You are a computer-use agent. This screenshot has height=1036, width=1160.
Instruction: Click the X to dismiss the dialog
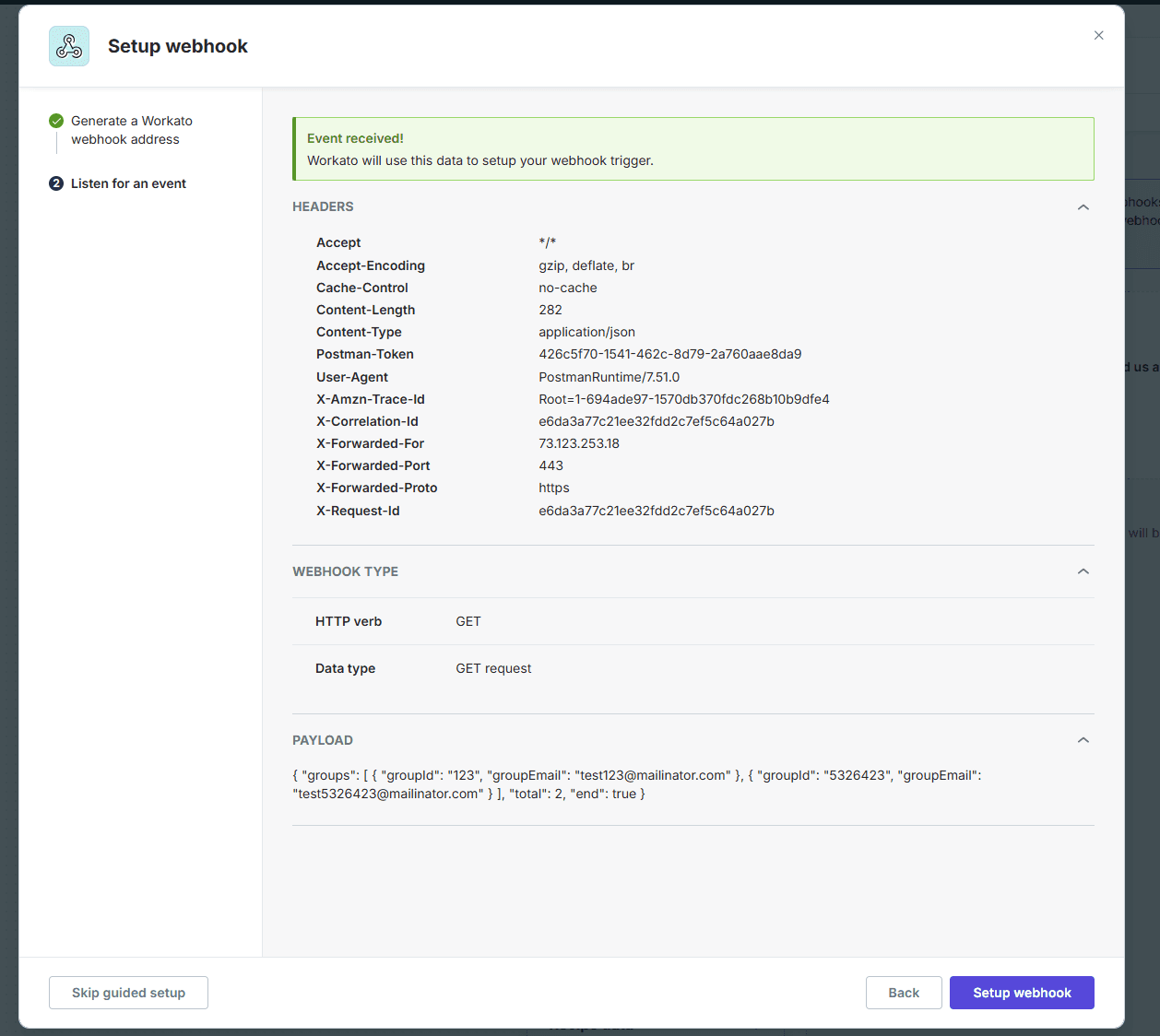coord(1098,35)
